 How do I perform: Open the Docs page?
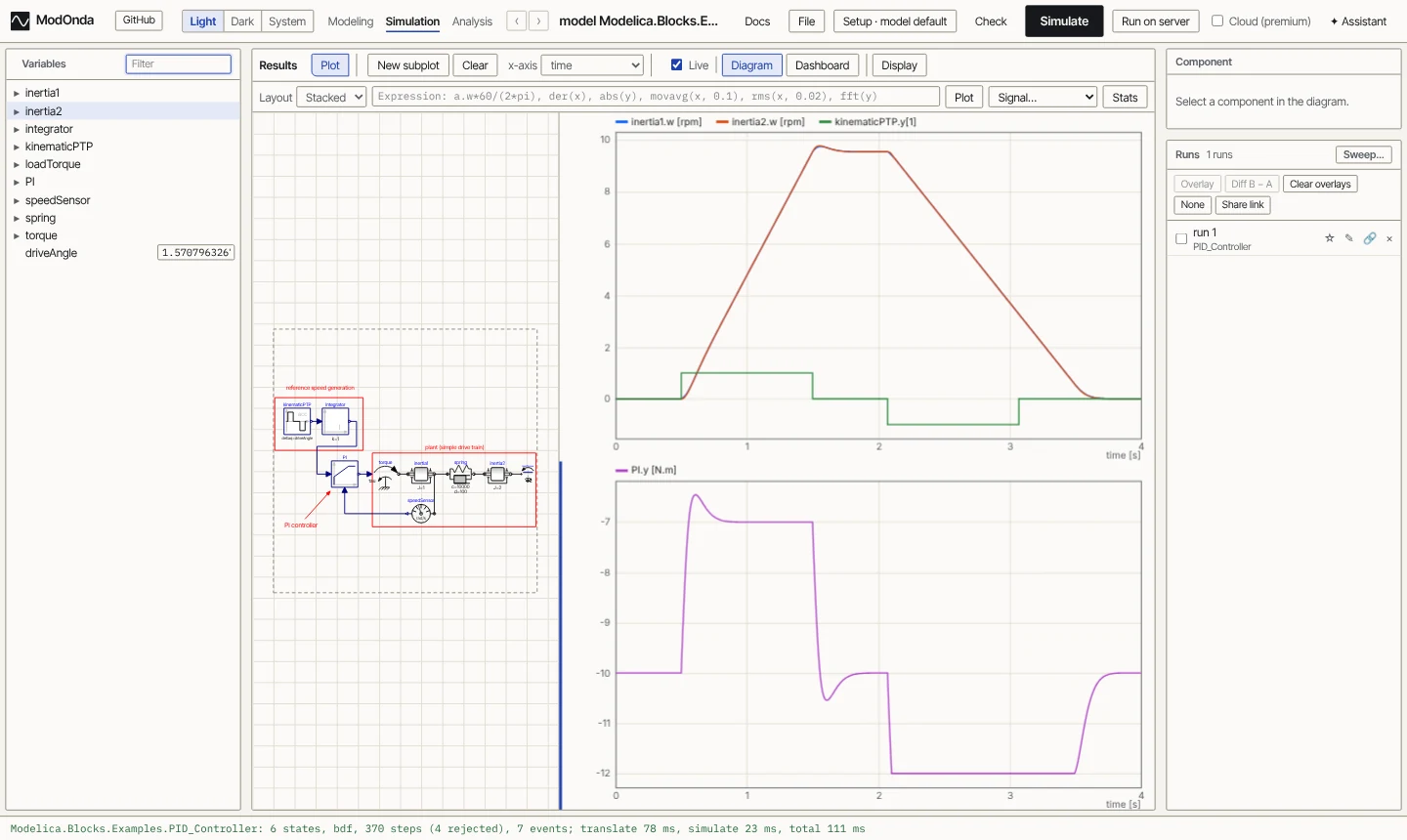click(757, 21)
